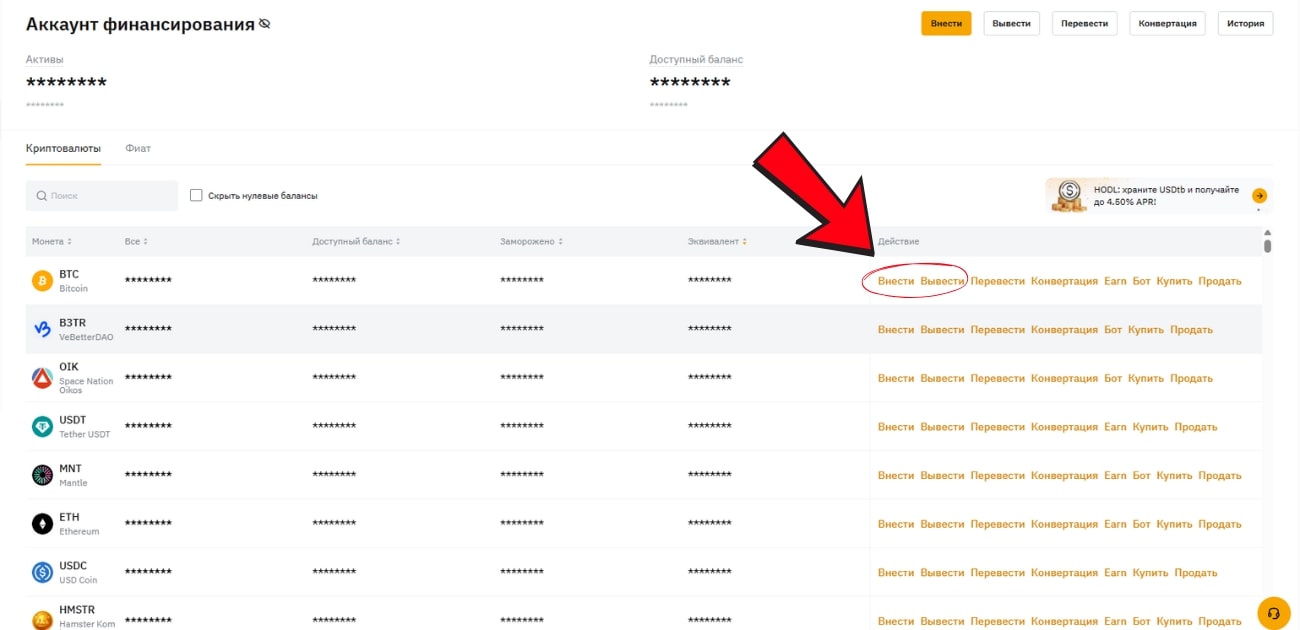1300x630 pixels.
Task: Click the ETH Ethereum coin icon
Action: [x=42, y=524]
